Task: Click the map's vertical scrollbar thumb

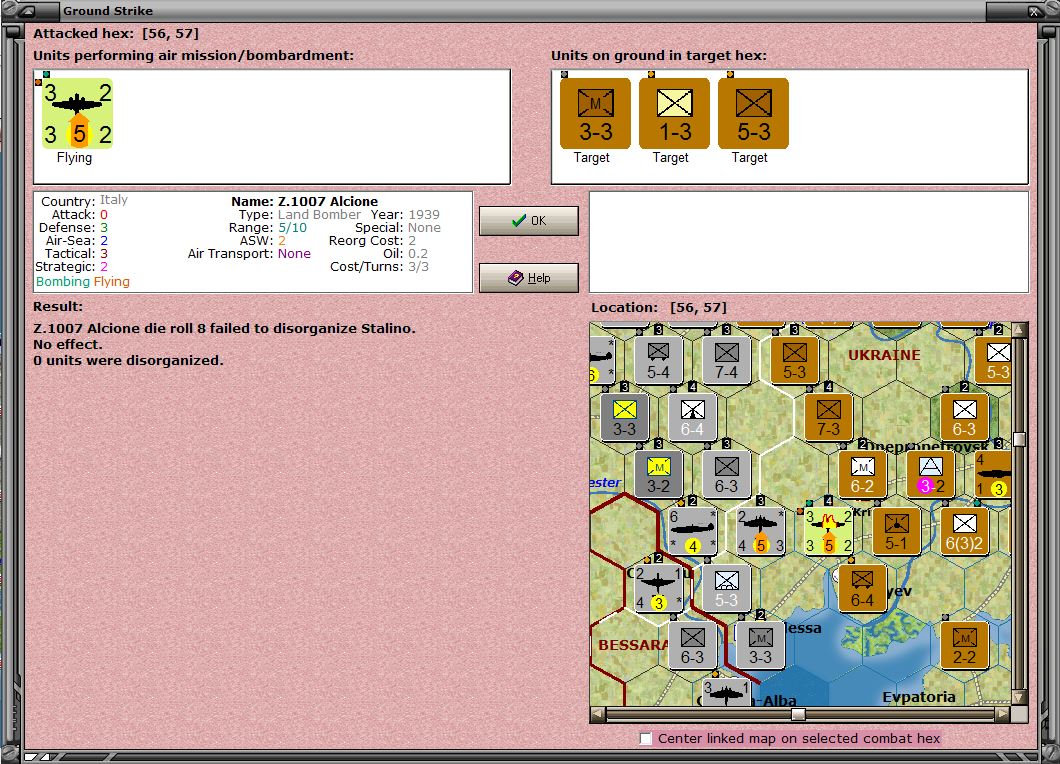Action: coord(1019,439)
